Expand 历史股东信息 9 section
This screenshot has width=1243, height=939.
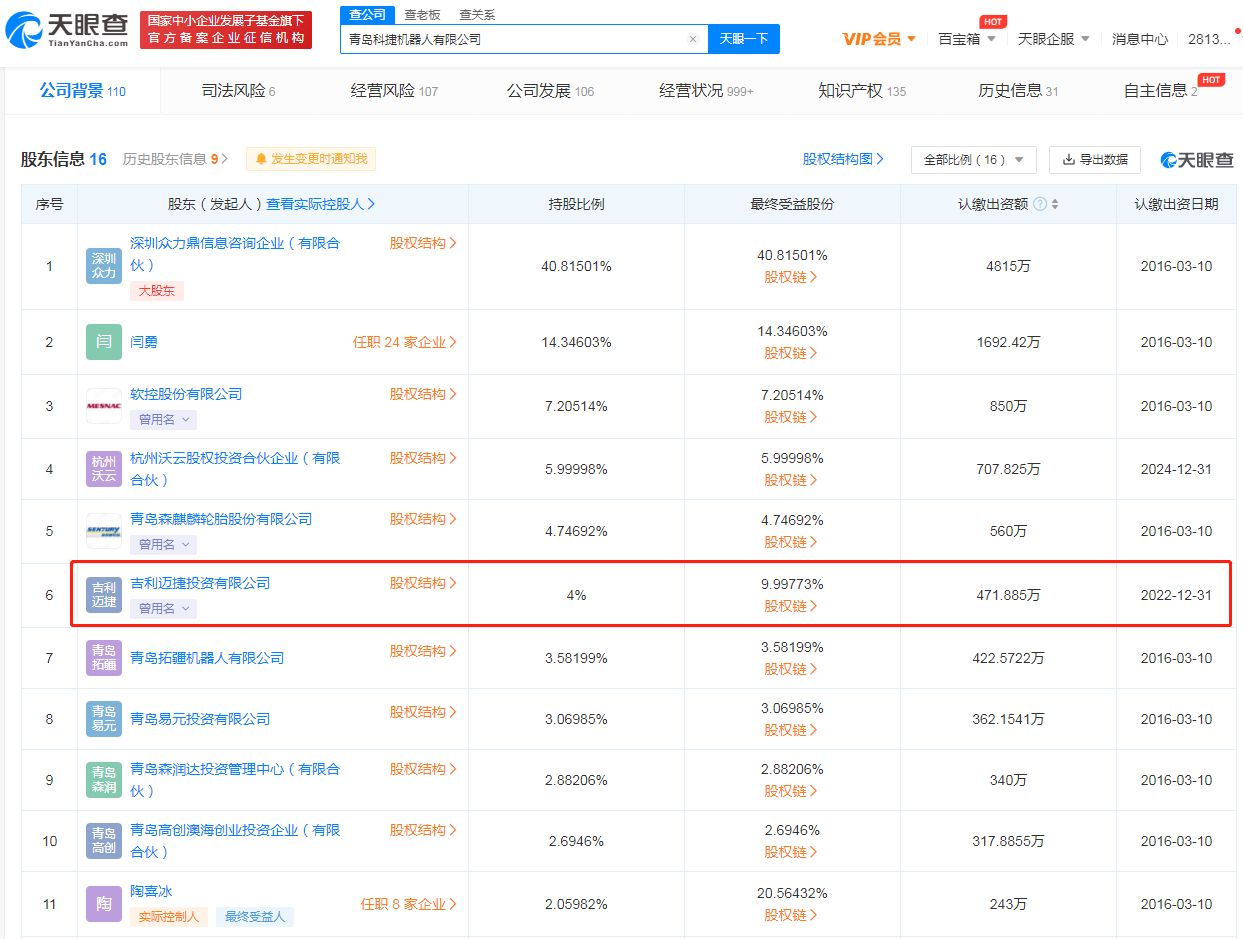(x=175, y=159)
